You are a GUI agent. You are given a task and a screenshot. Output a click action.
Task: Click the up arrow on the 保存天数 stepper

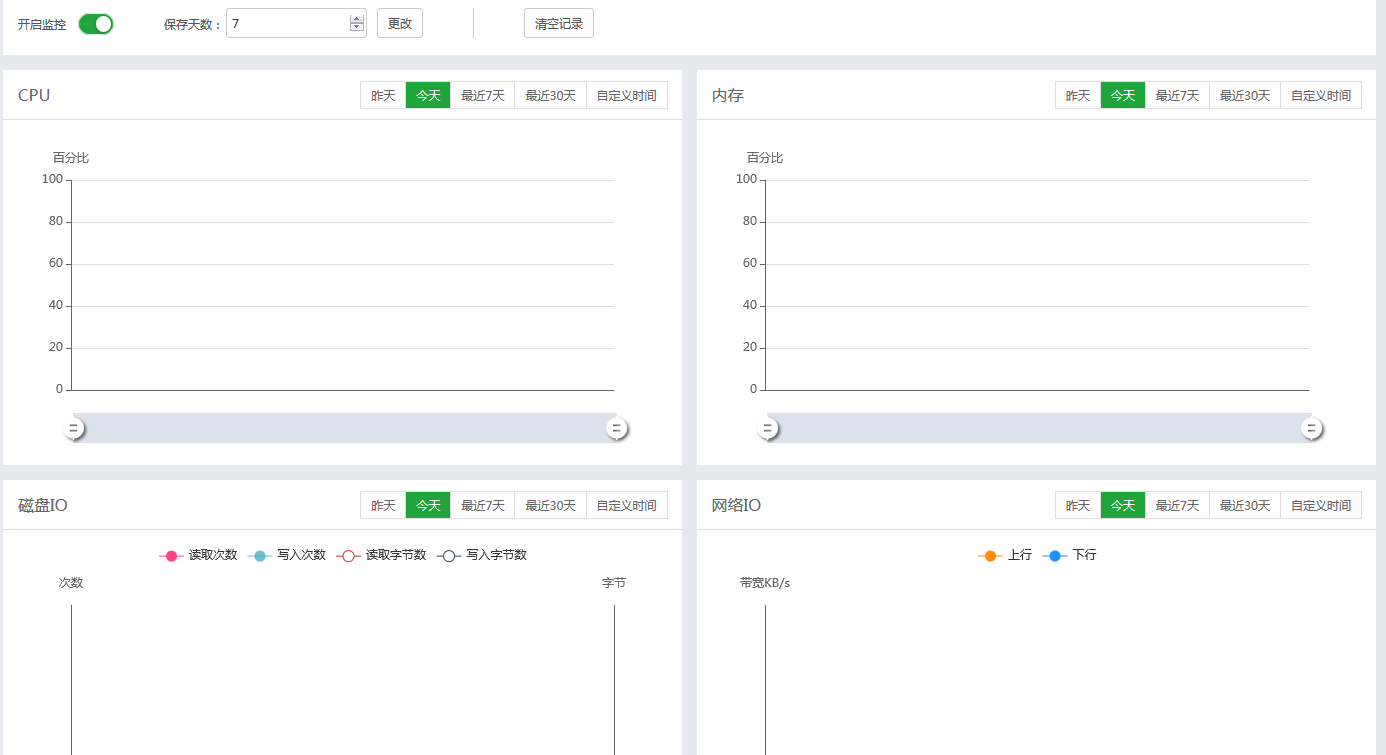pyautogui.click(x=356, y=17)
